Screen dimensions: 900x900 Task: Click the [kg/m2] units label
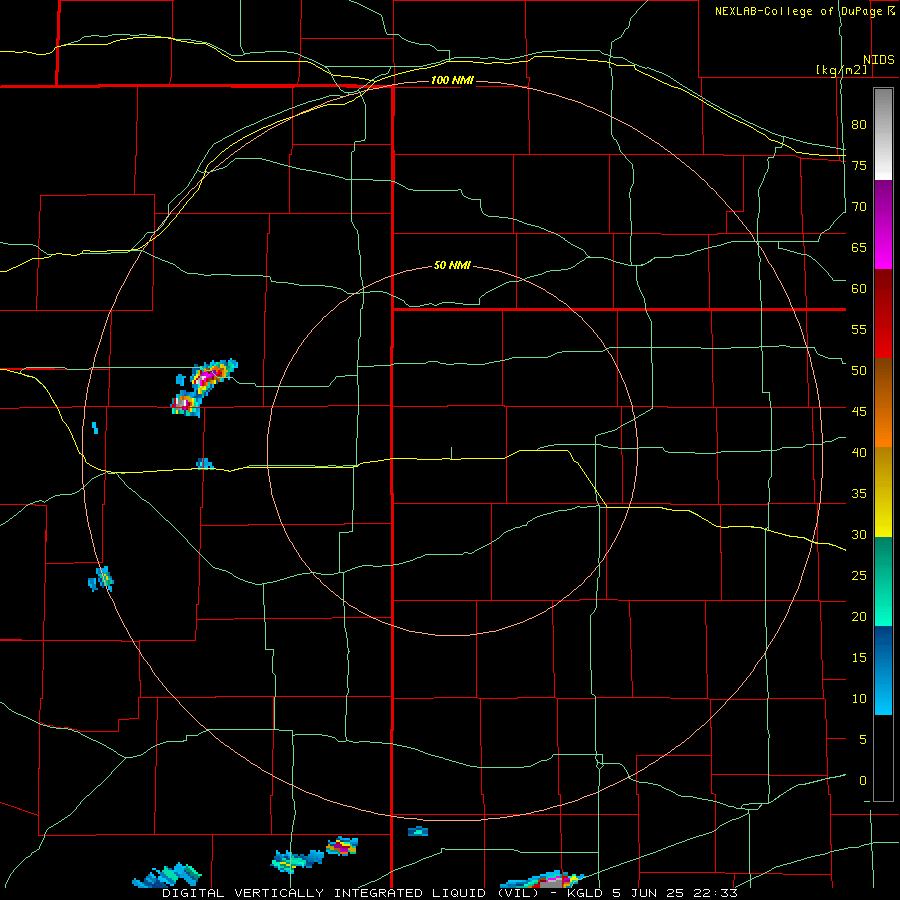click(x=841, y=70)
